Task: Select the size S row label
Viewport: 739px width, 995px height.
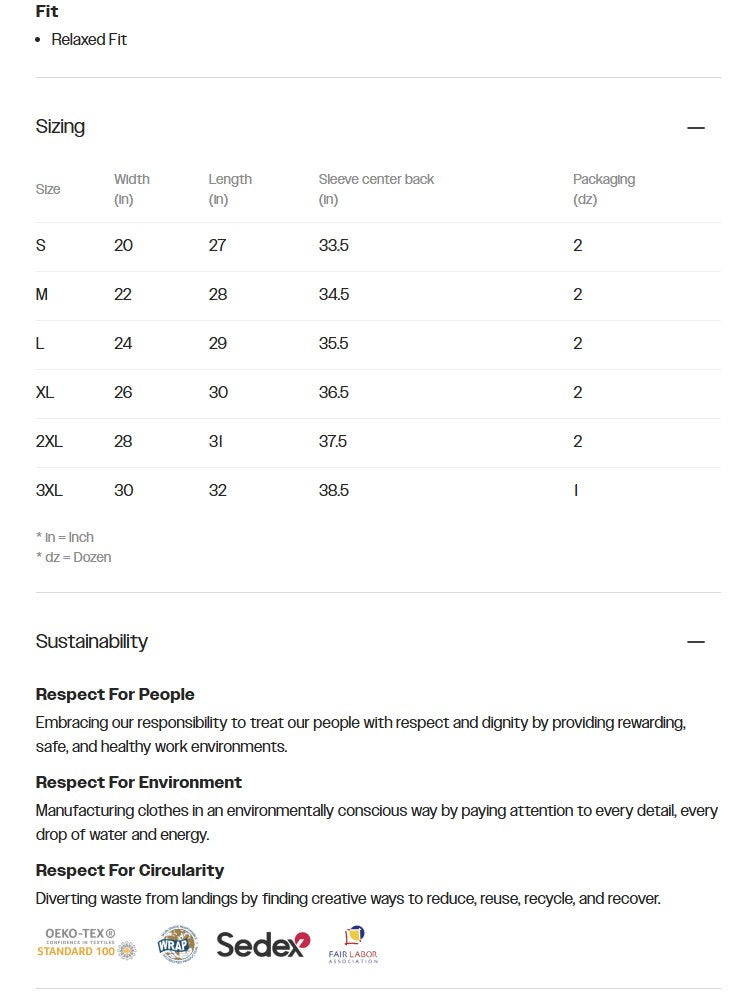Action: tap(41, 246)
